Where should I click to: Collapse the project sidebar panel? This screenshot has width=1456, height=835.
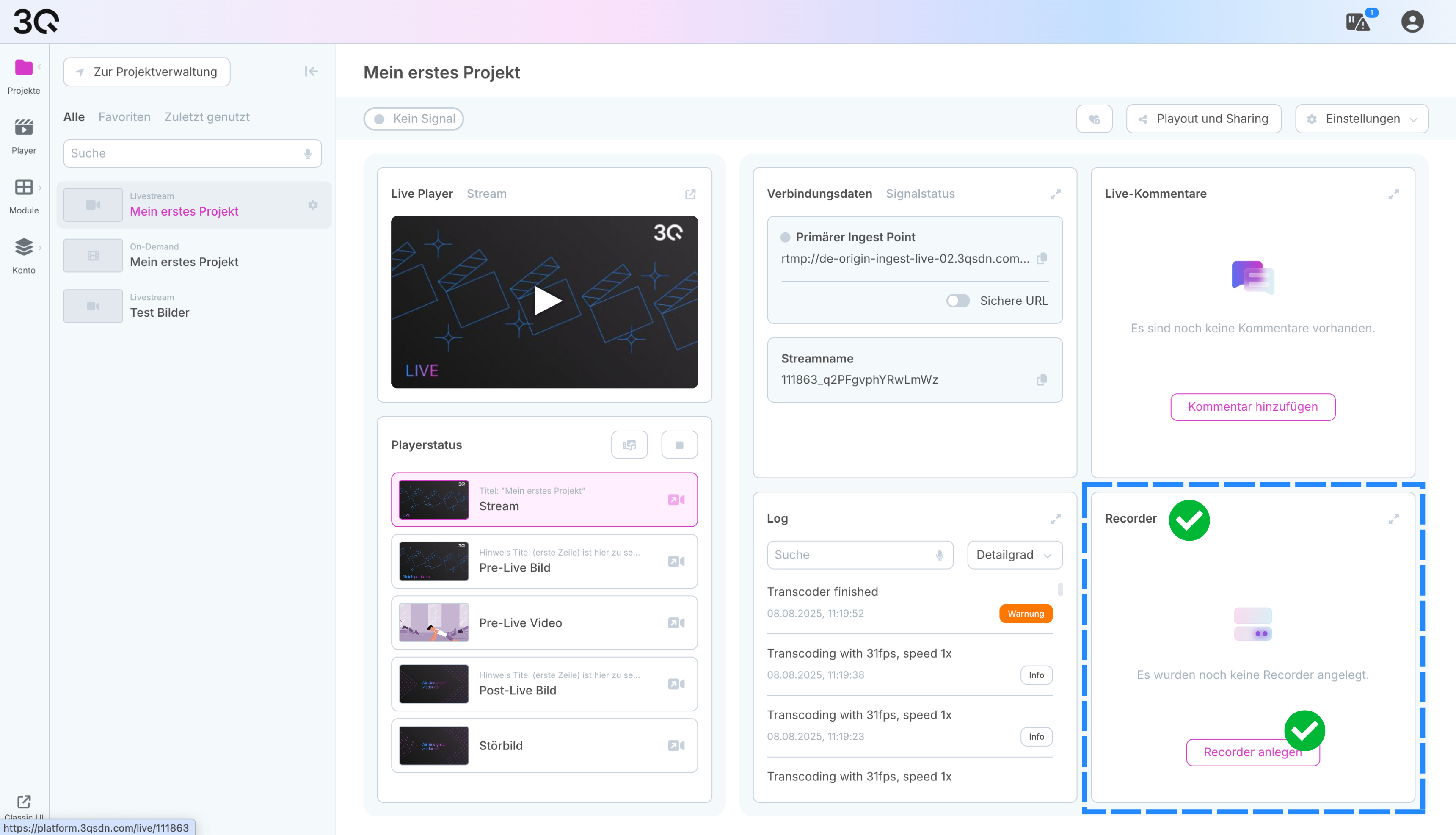[x=311, y=71]
